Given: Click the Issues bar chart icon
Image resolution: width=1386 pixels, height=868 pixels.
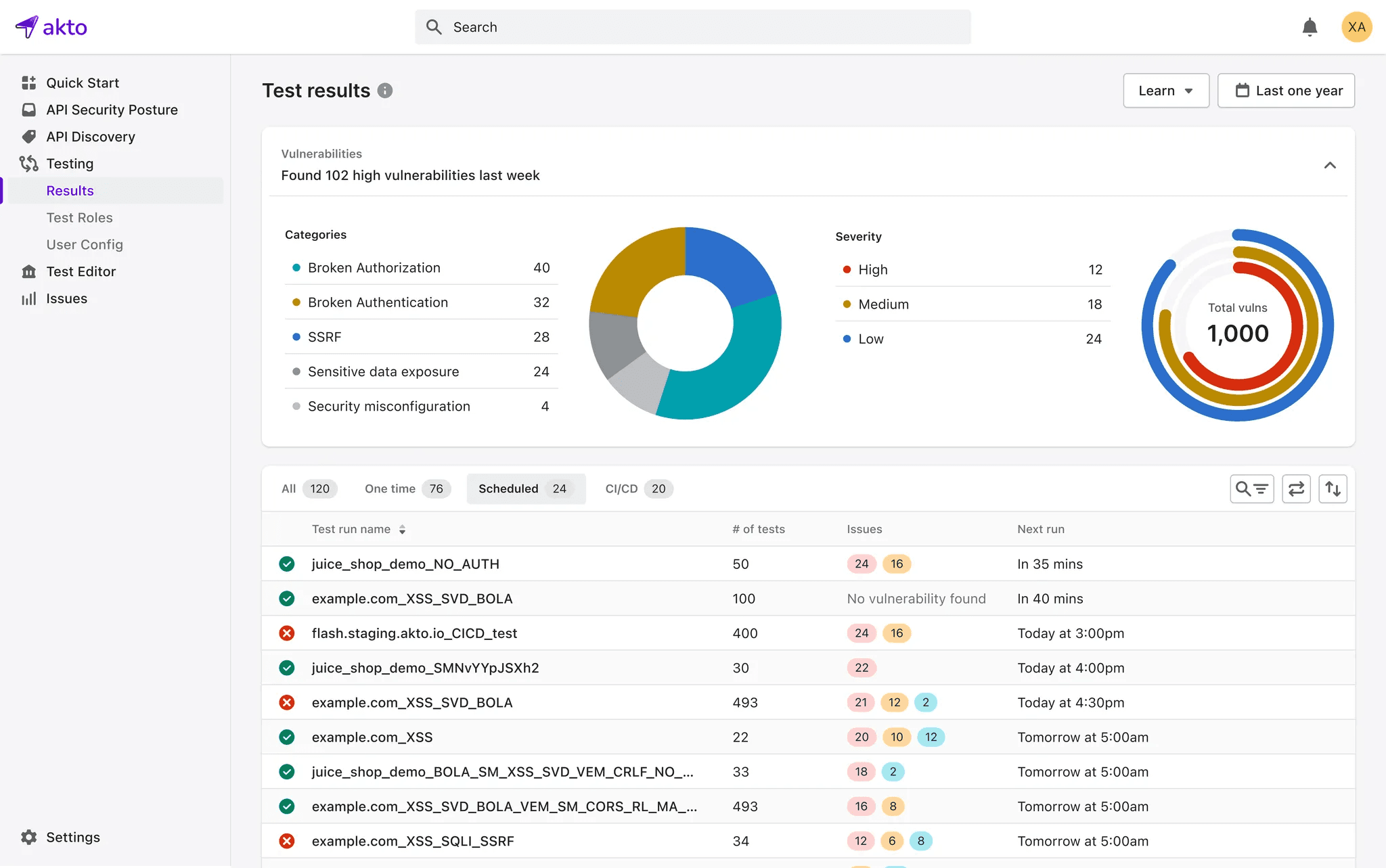Looking at the screenshot, I should click(x=28, y=298).
